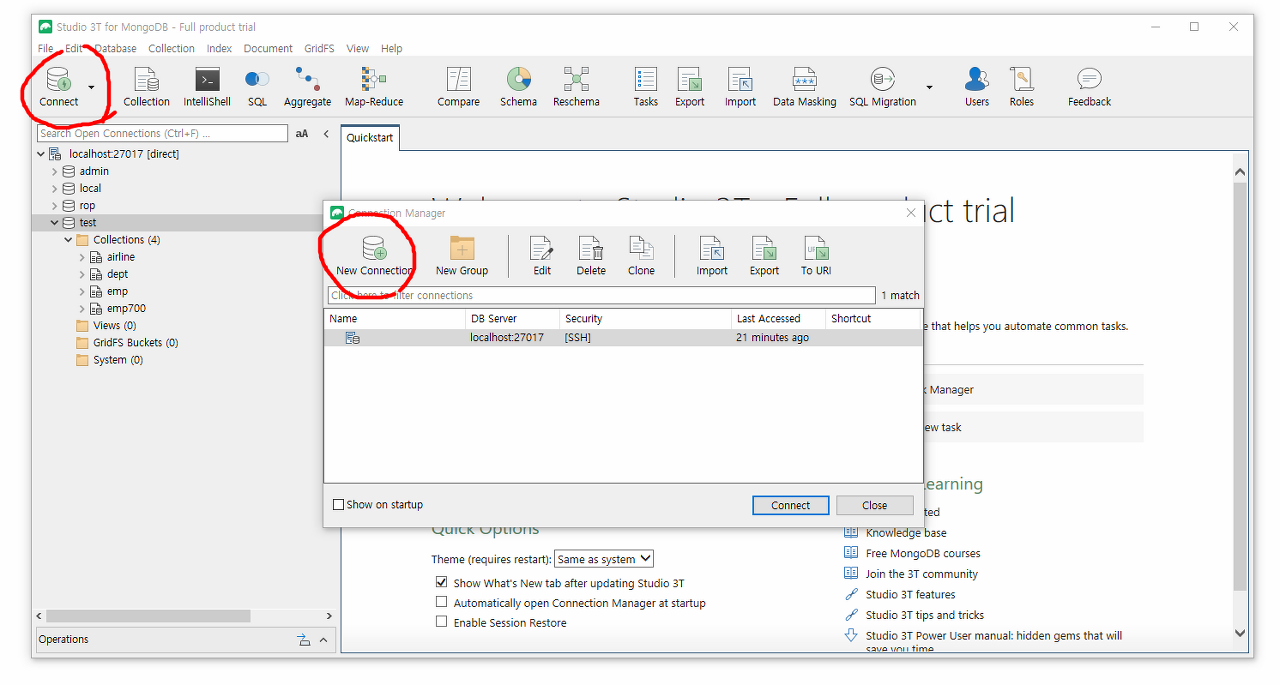Viewport: 1280px width, 685px height.
Task: Open the SQL Migration tool
Action: tap(882, 87)
